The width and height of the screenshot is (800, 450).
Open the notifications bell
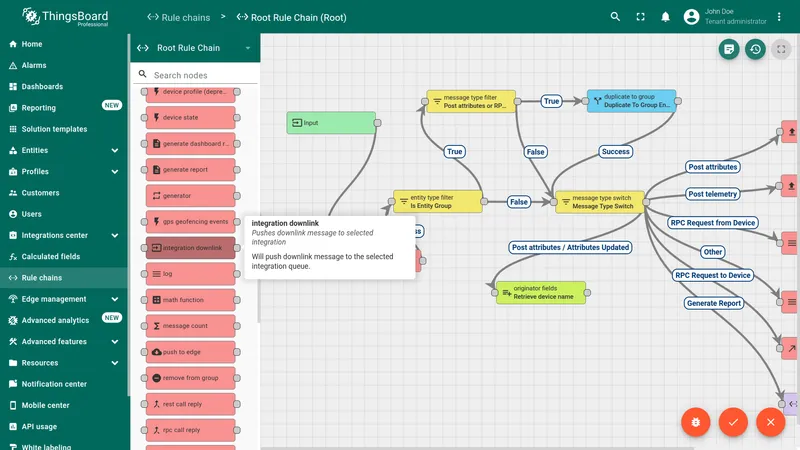click(x=665, y=17)
